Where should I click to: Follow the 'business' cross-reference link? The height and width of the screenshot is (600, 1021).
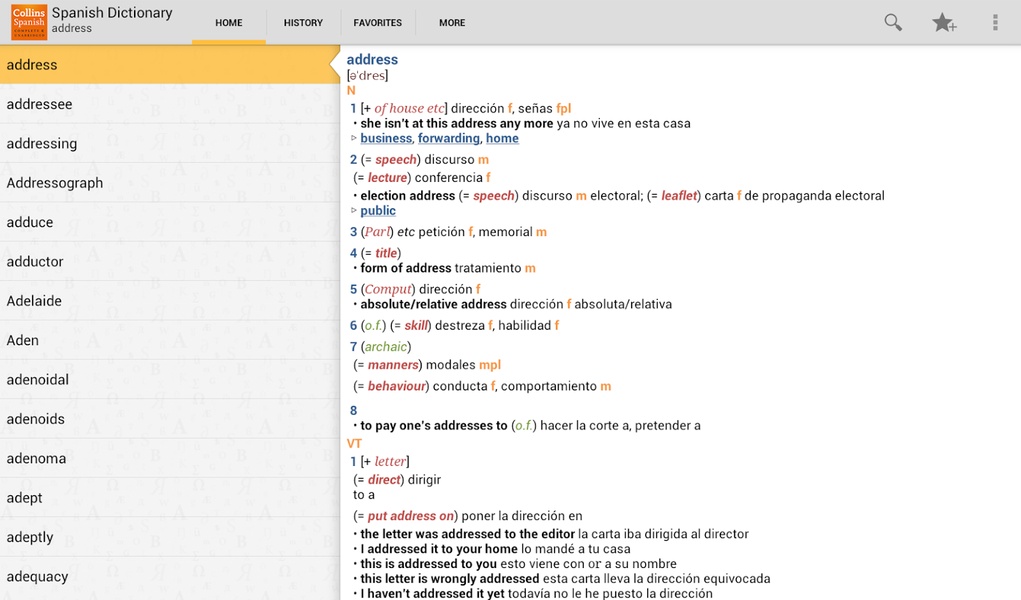pos(386,138)
